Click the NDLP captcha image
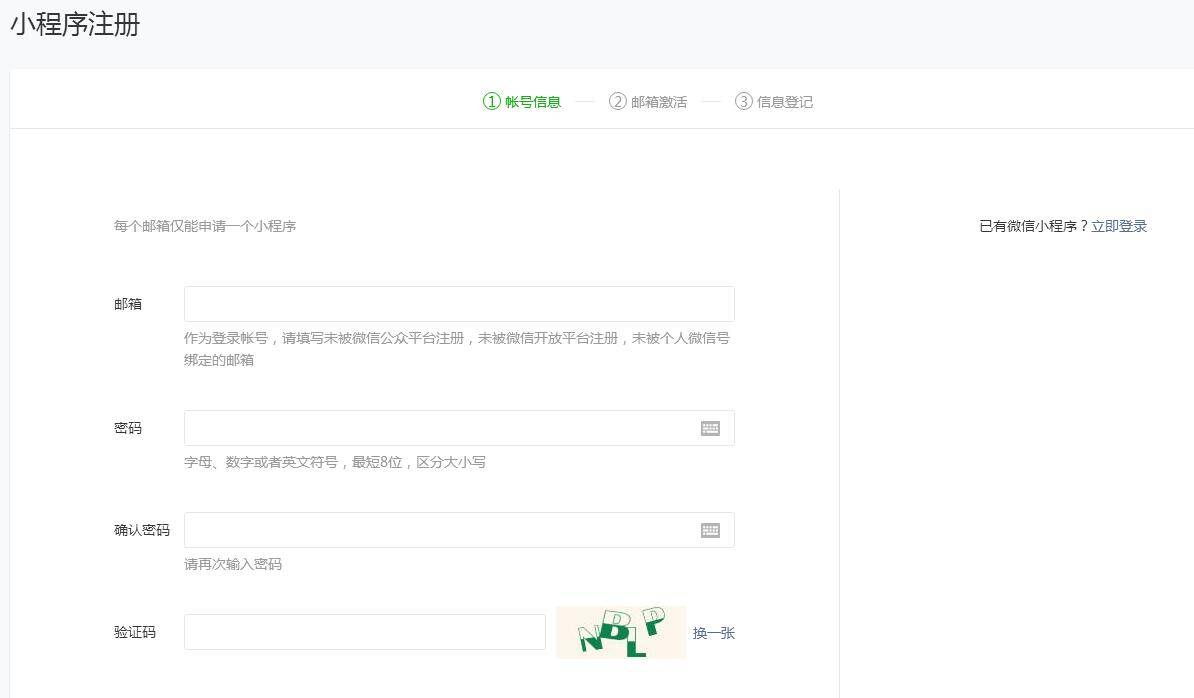The height and width of the screenshot is (698, 1194). coord(621,632)
